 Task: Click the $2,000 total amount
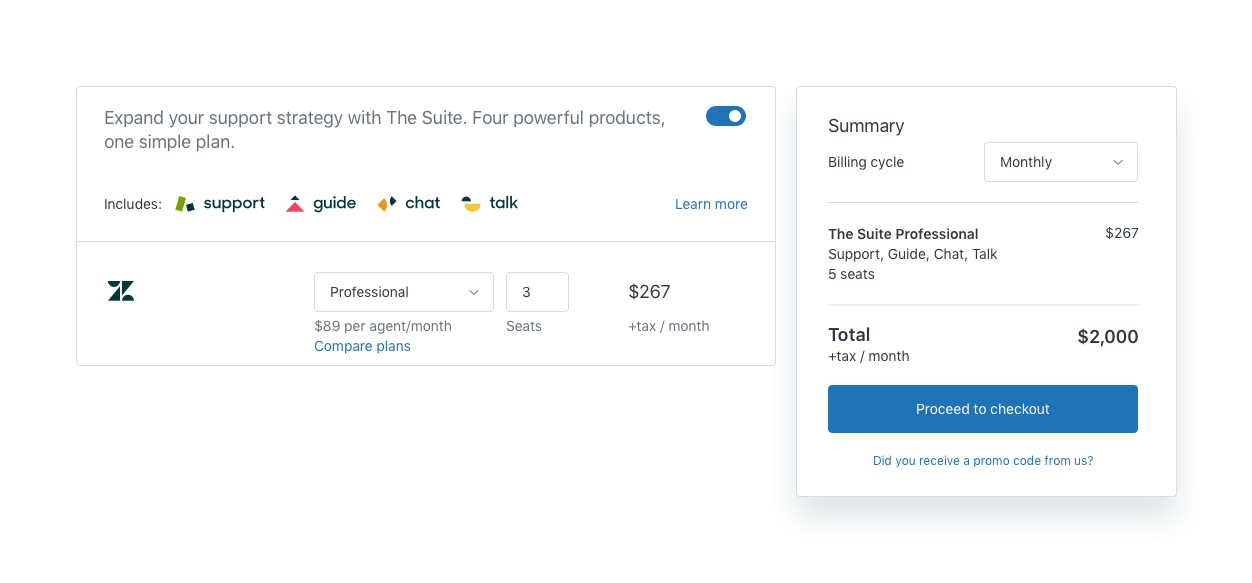click(1107, 336)
